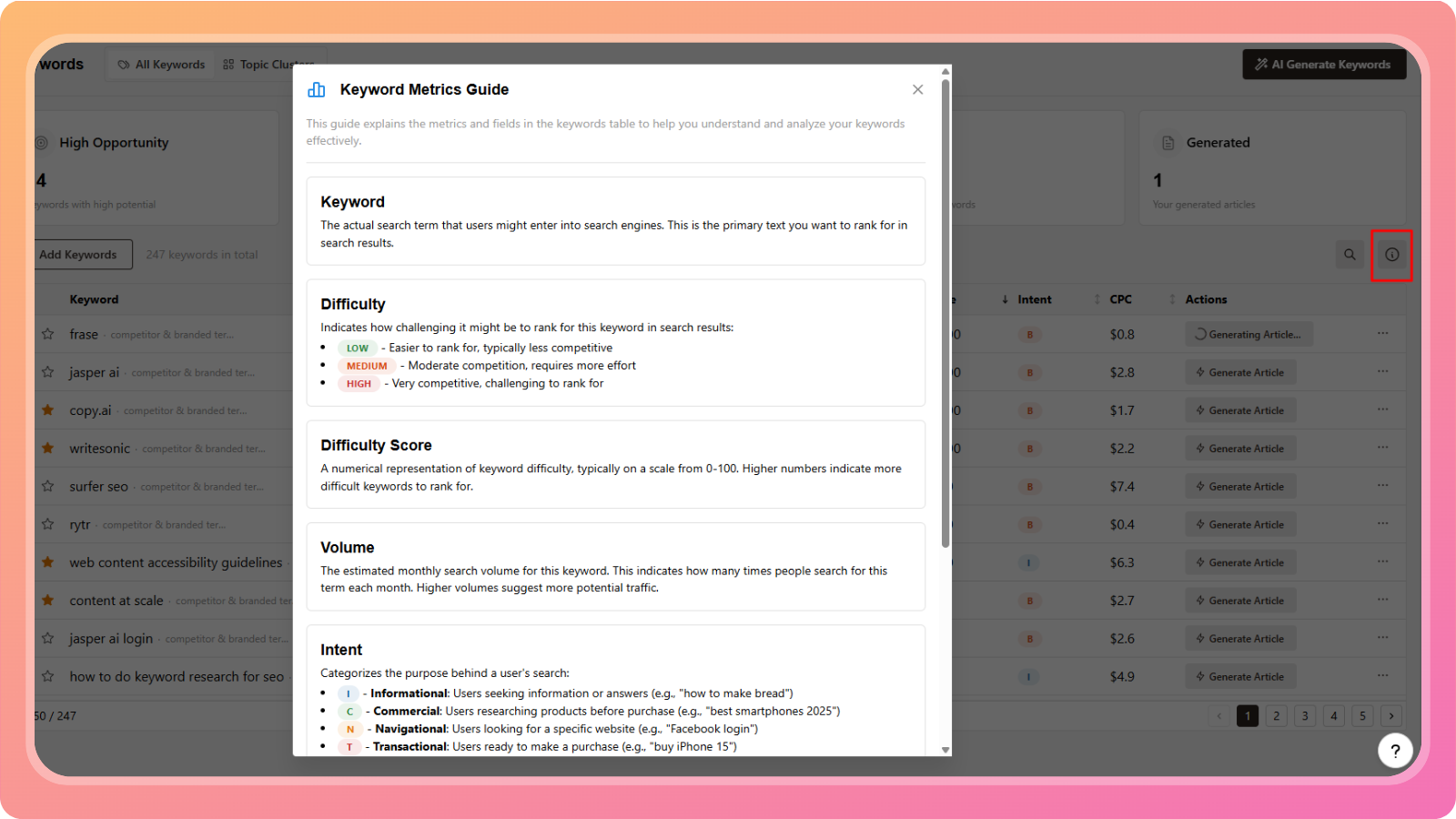Generate article for jasper ai keyword
Screen dimensions: 1456x819
[x=1239, y=372]
